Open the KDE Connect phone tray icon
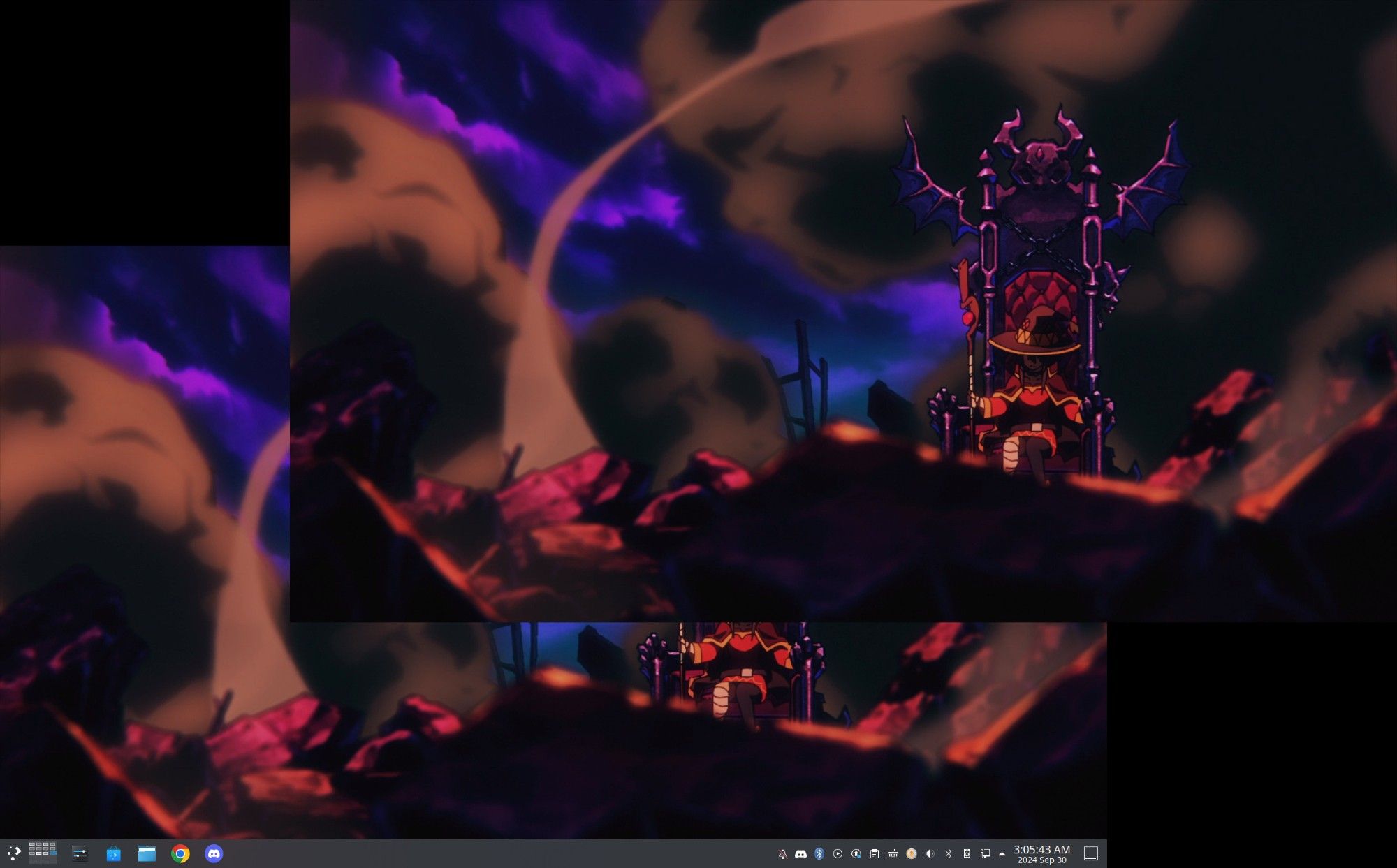Screen dimensions: 1397x868 (x=967, y=853)
